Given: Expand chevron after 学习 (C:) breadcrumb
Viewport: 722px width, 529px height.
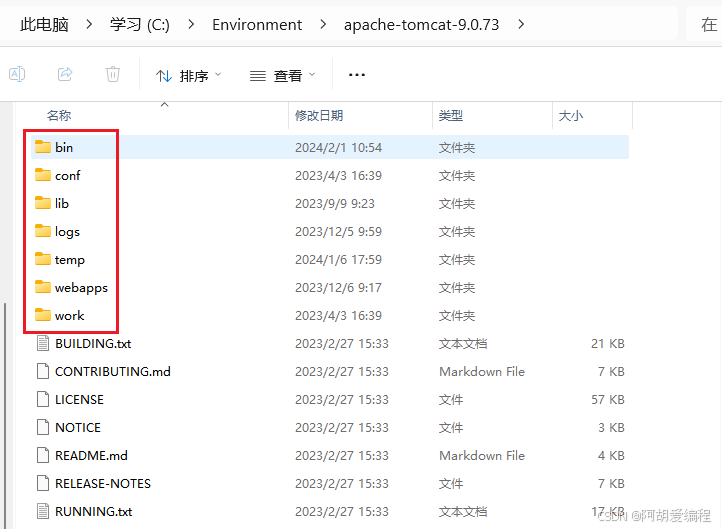Looking at the screenshot, I should (191, 24).
